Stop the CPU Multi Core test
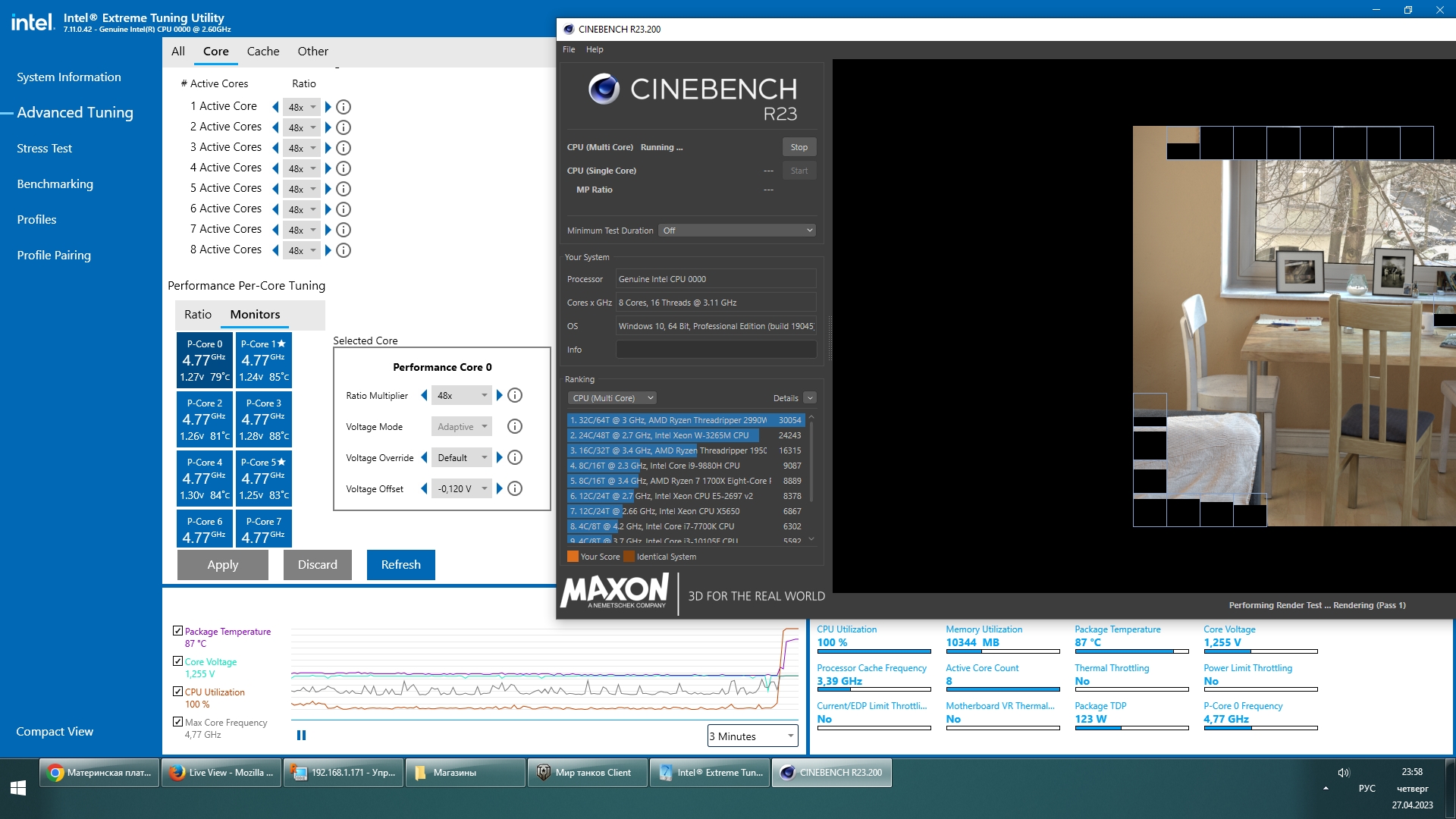This screenshot has height=819, width=1456. point(799,147)
